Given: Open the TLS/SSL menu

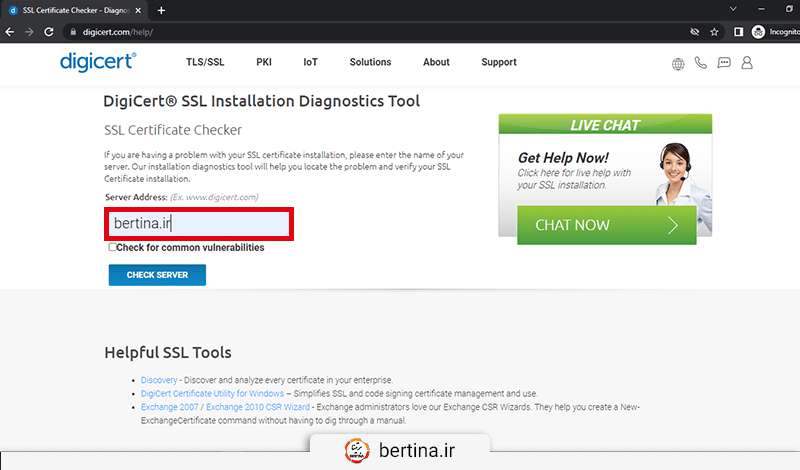Looking at the screenshot, I should pyautogui.click(x=205, y=62).
